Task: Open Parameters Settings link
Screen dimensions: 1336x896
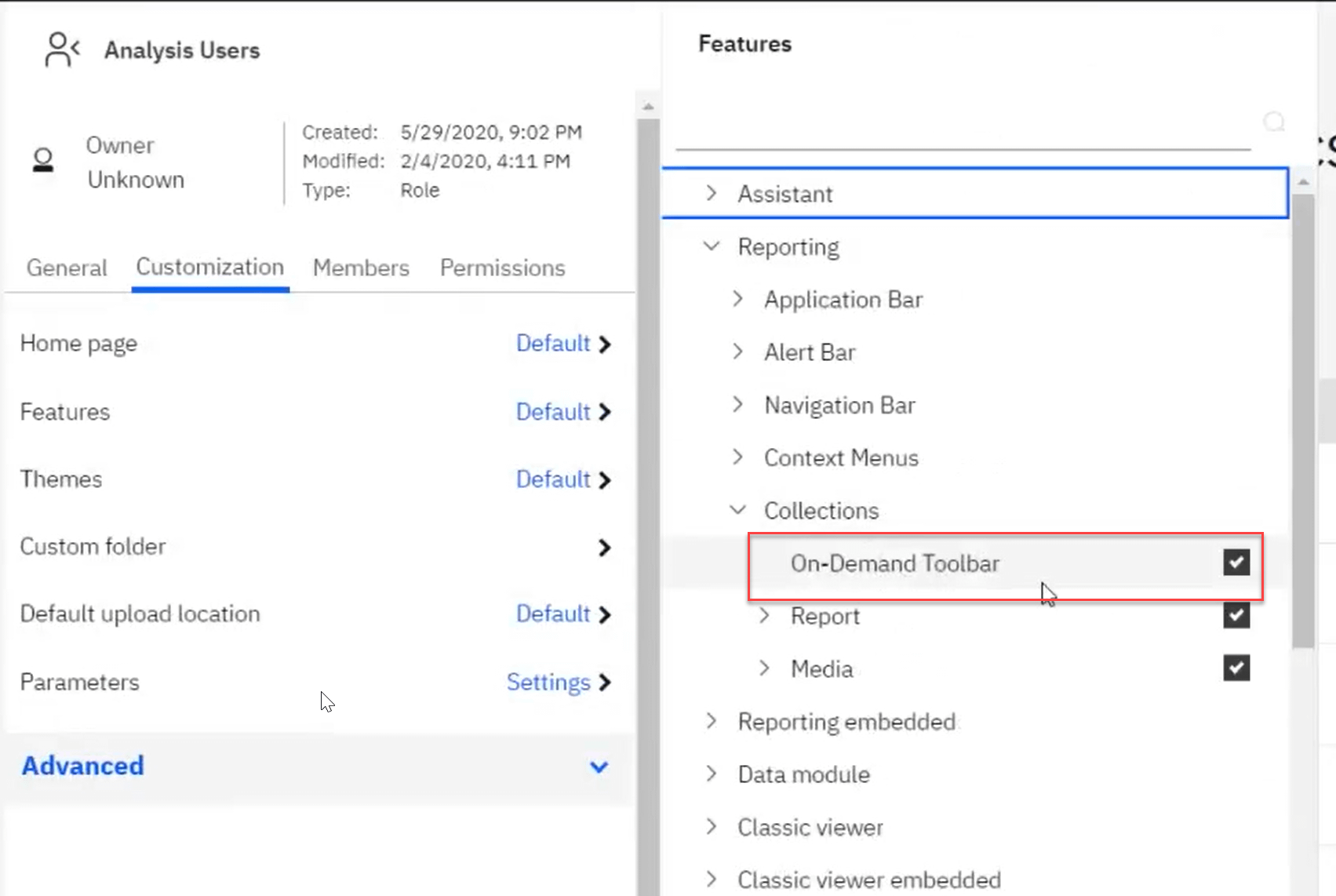Action: (549, 682)
